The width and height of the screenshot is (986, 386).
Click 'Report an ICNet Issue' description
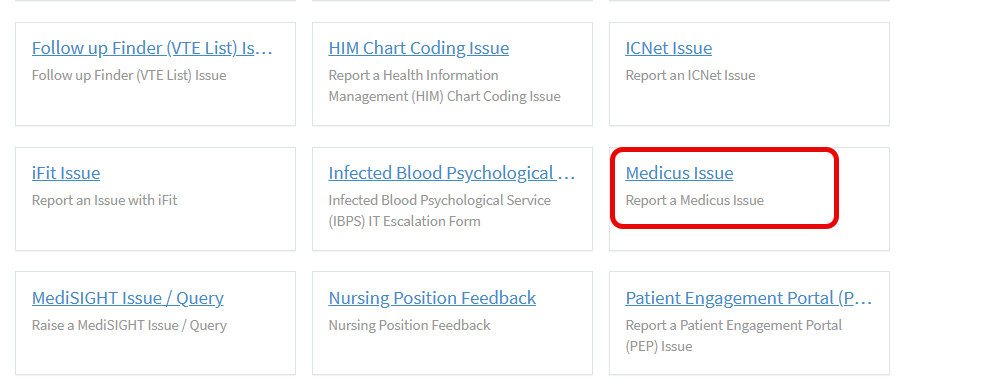[690, 75]
